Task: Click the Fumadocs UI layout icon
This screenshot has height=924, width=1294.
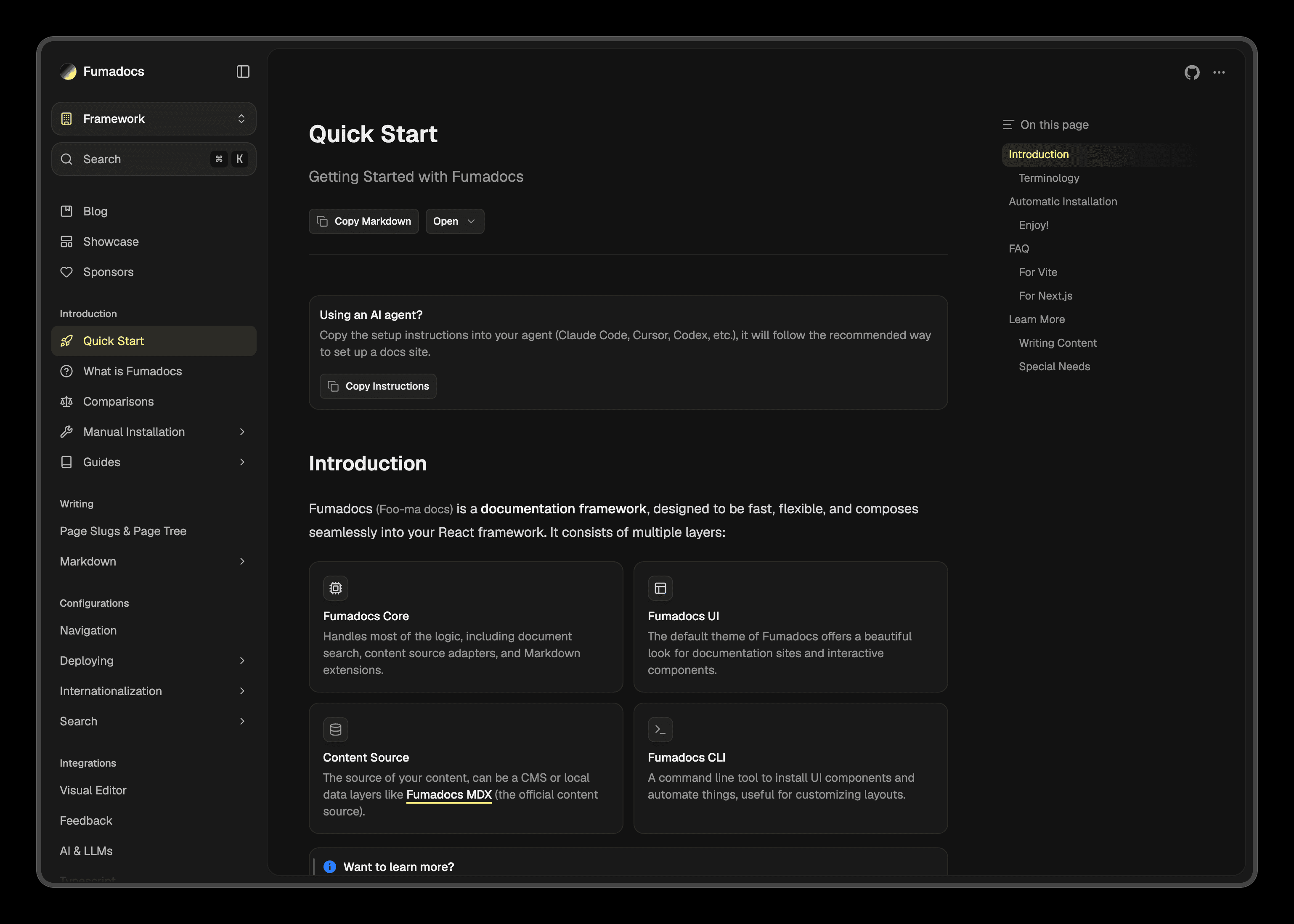Action: (660, 588)
